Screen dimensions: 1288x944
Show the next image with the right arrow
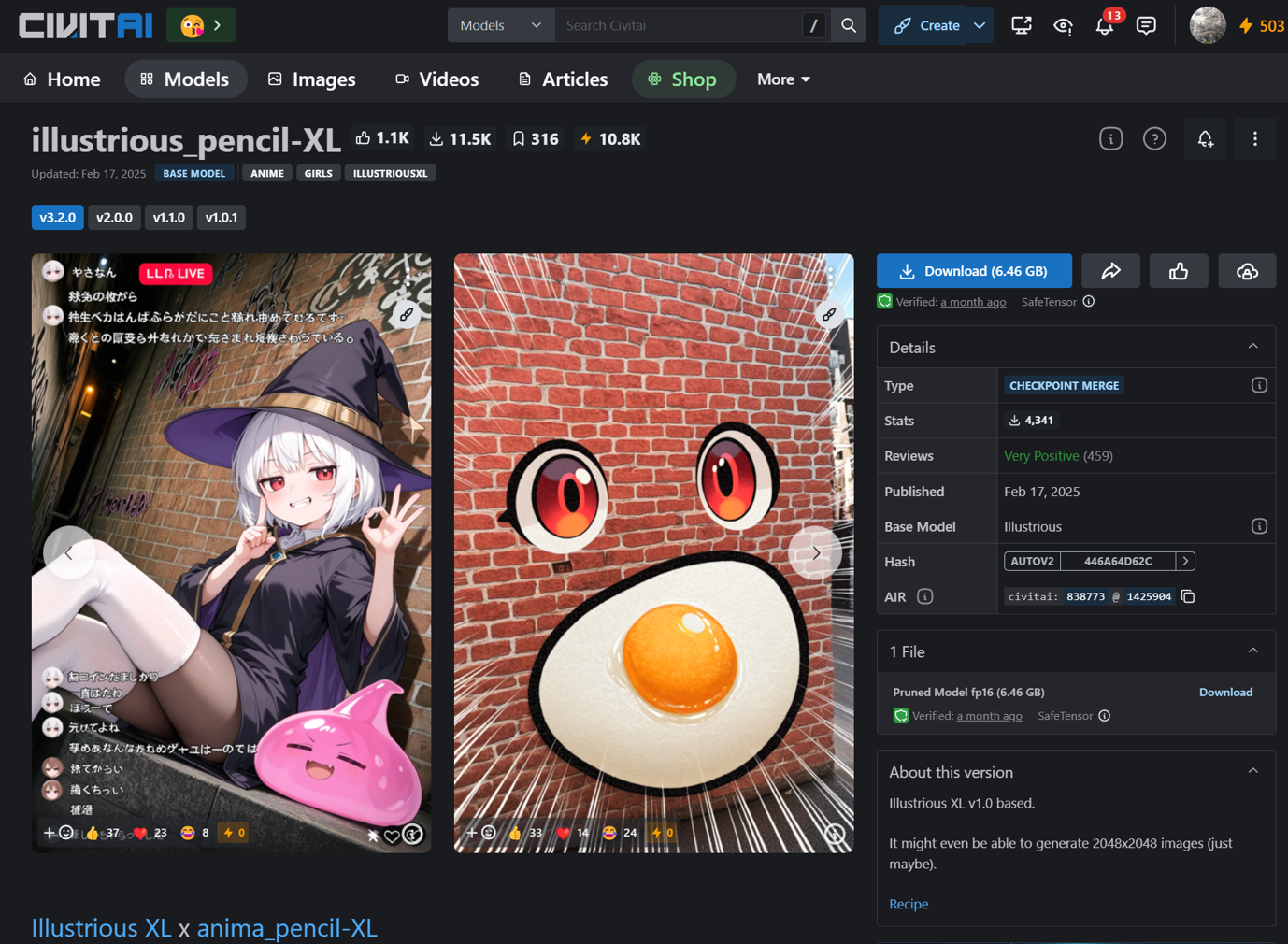tap(815, 553)
